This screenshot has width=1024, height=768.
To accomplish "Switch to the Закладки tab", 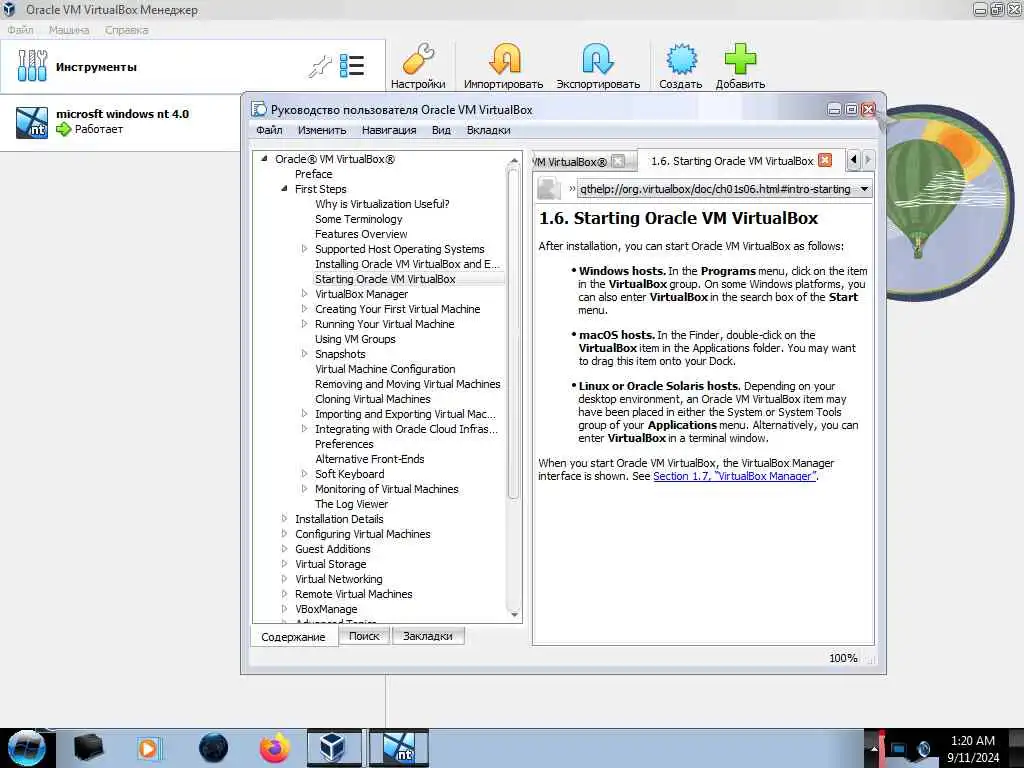I will 428,636.
